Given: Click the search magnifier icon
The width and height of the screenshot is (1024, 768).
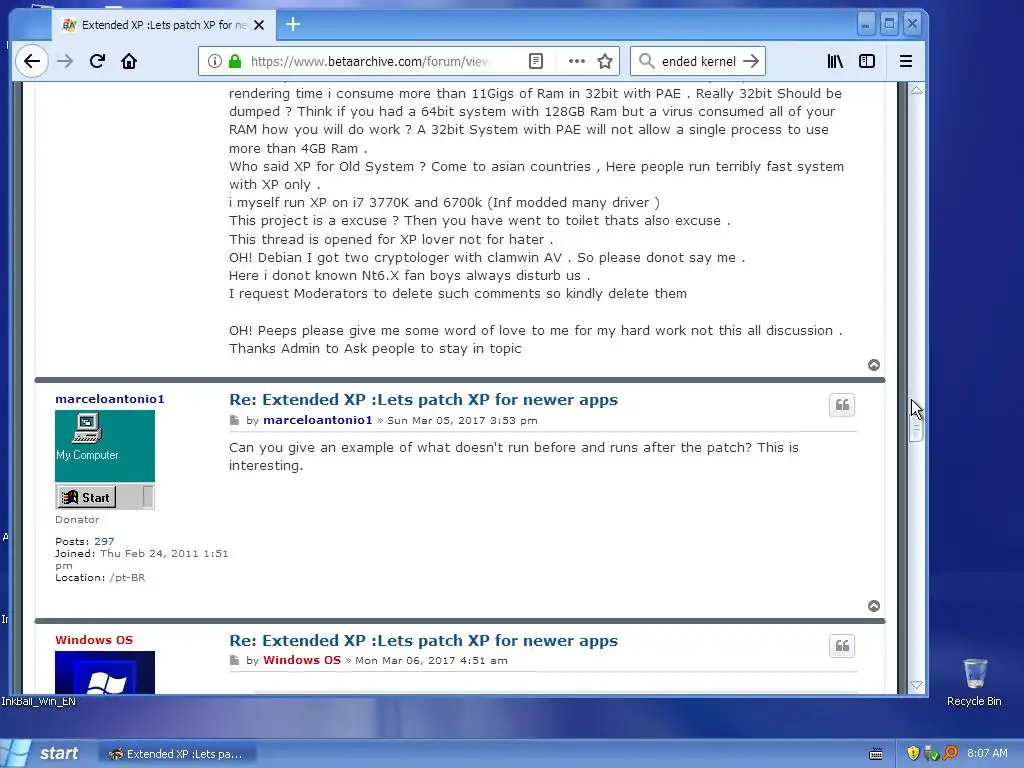Looking at the screenshot, I should tap(647, 61).
